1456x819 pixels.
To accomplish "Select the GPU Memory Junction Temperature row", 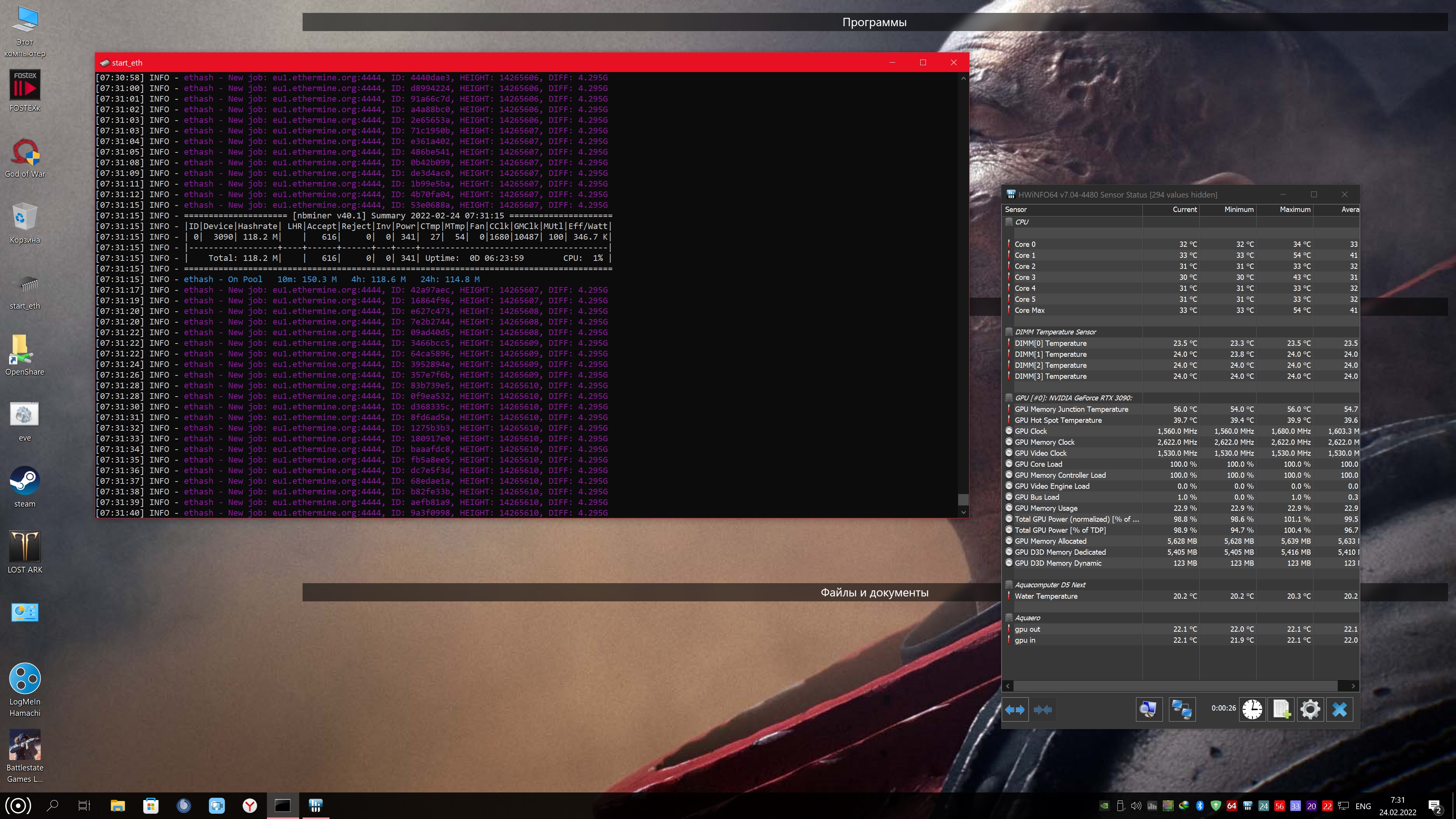I will coord(1071,409).
